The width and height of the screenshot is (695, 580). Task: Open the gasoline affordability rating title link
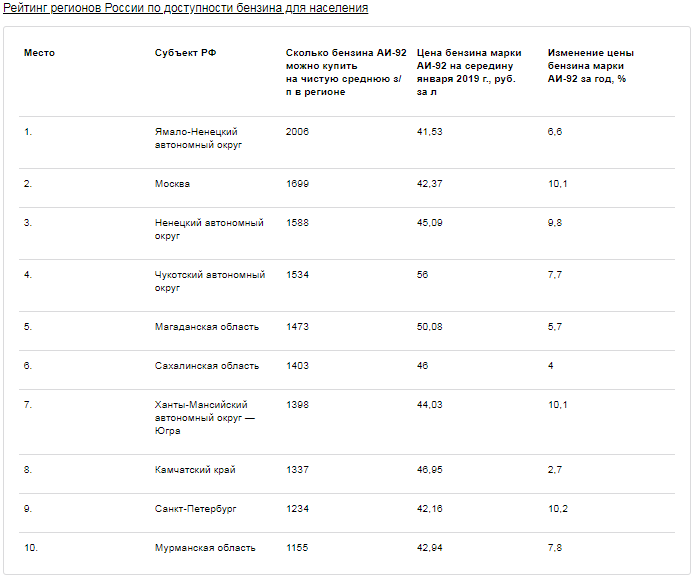coord(186,8)
